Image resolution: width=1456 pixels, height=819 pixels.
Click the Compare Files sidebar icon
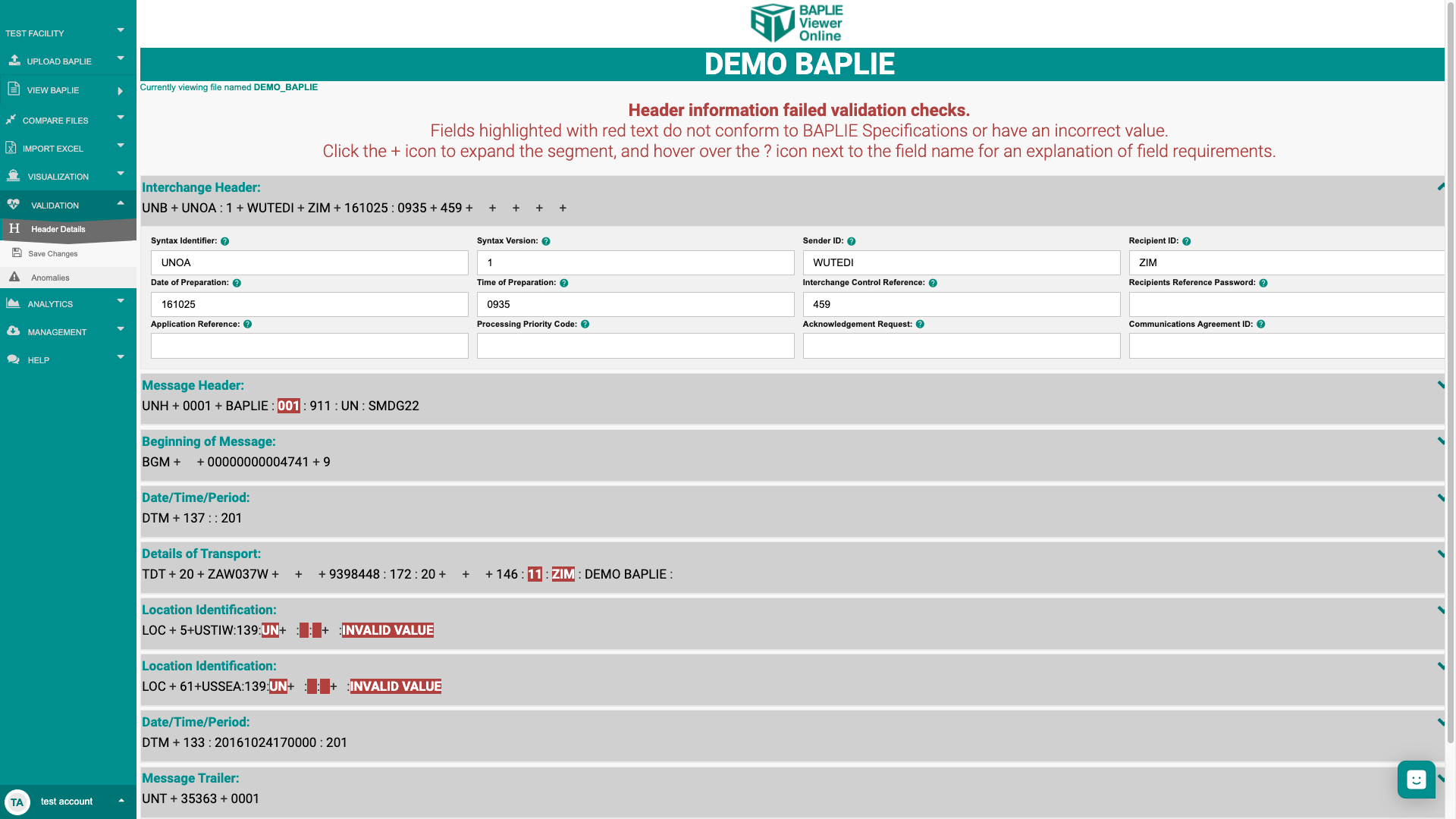11,120
